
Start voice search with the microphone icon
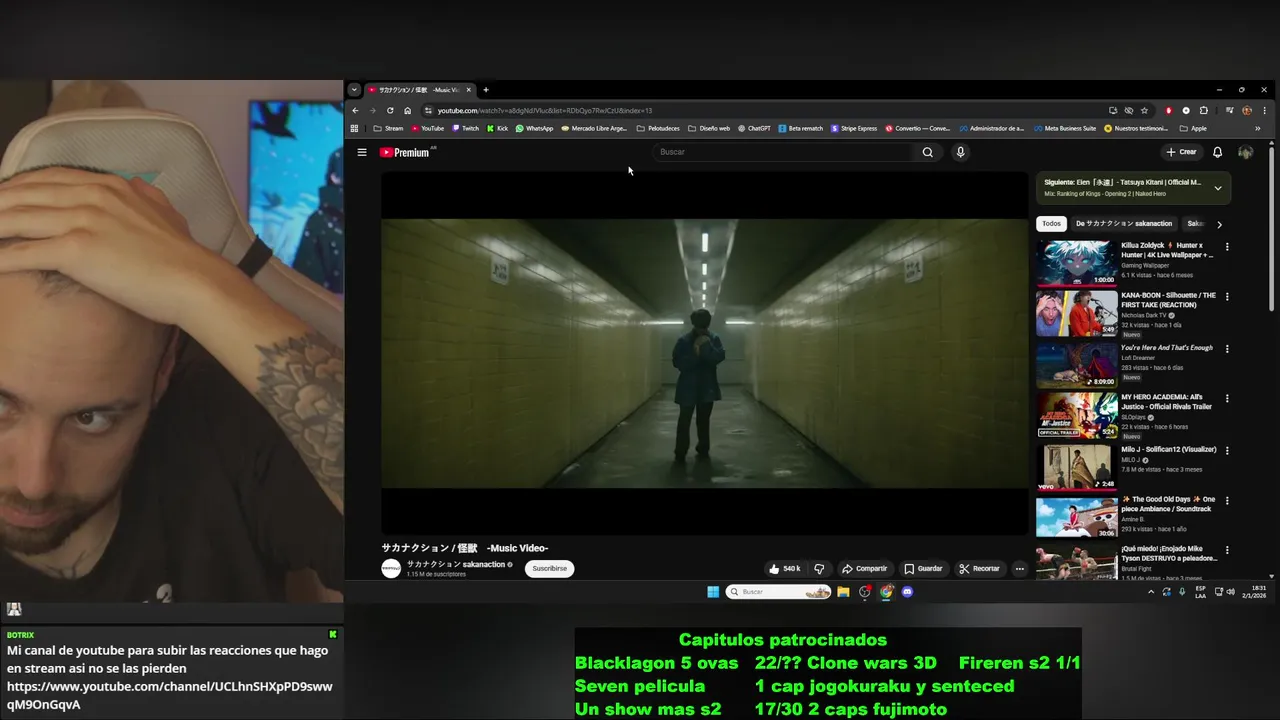(960, 152)
